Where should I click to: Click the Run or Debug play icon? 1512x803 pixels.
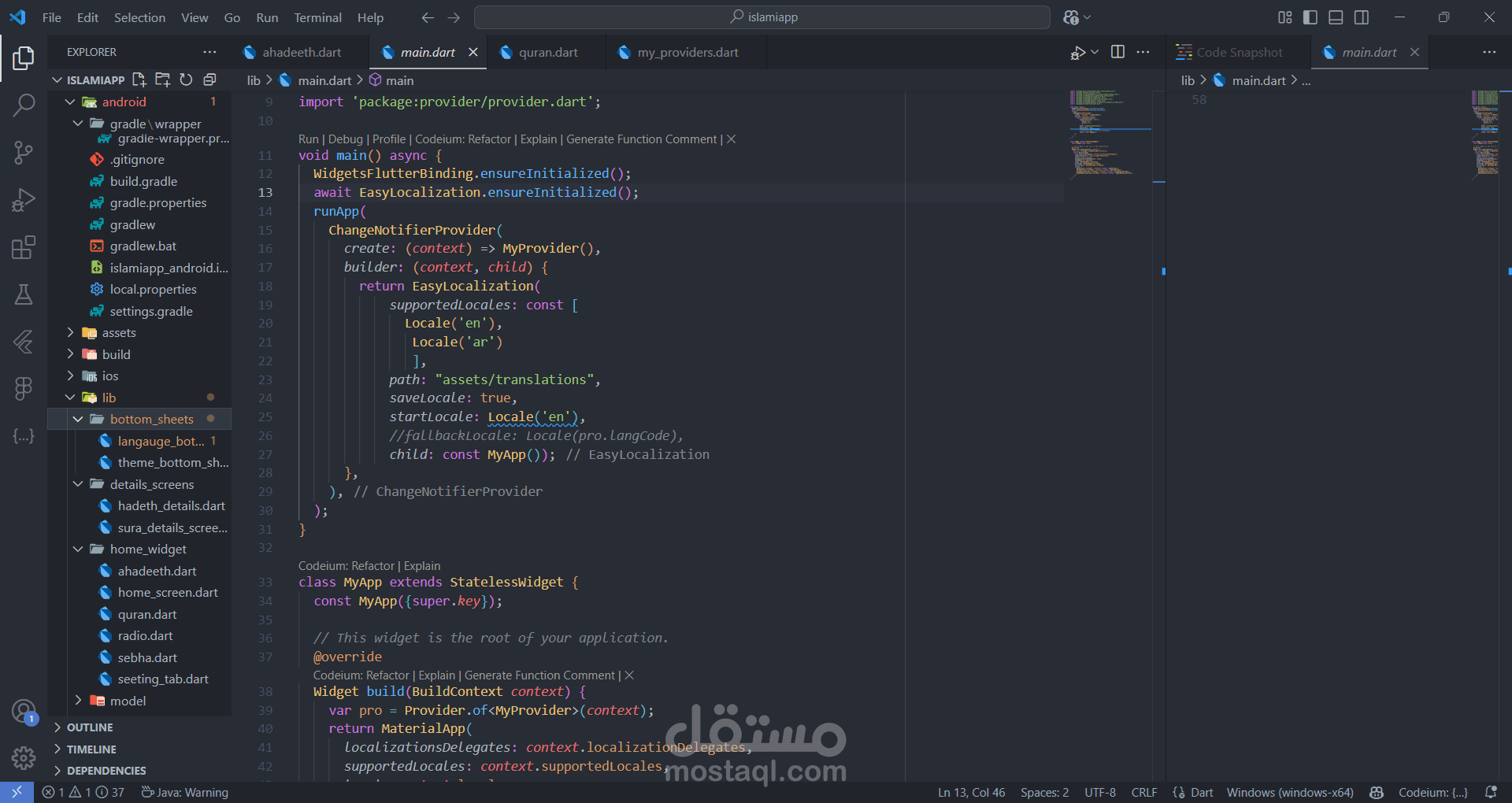pos(1077,52)
